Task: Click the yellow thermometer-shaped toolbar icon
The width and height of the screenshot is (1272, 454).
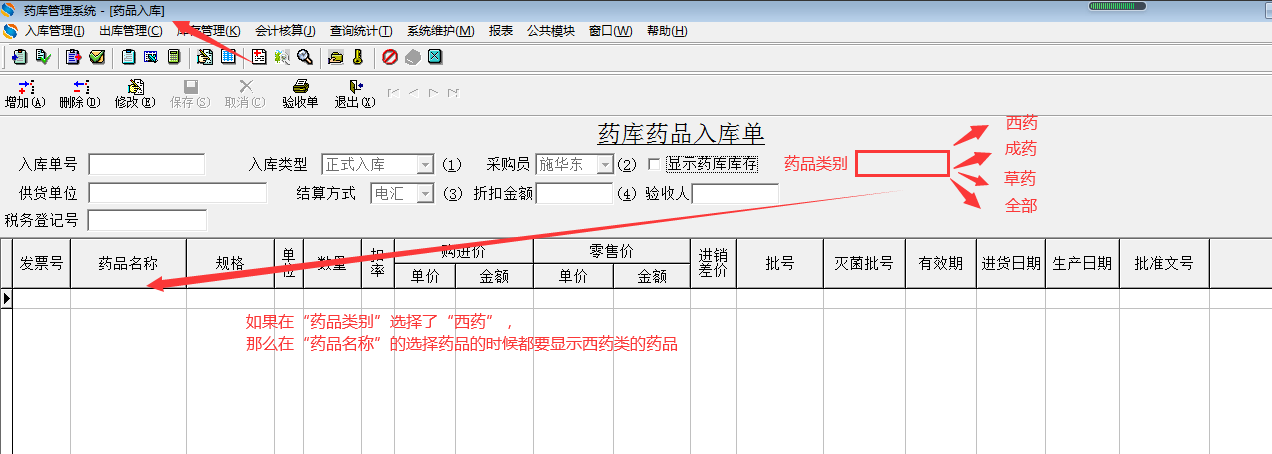Action: coord(357,57)
